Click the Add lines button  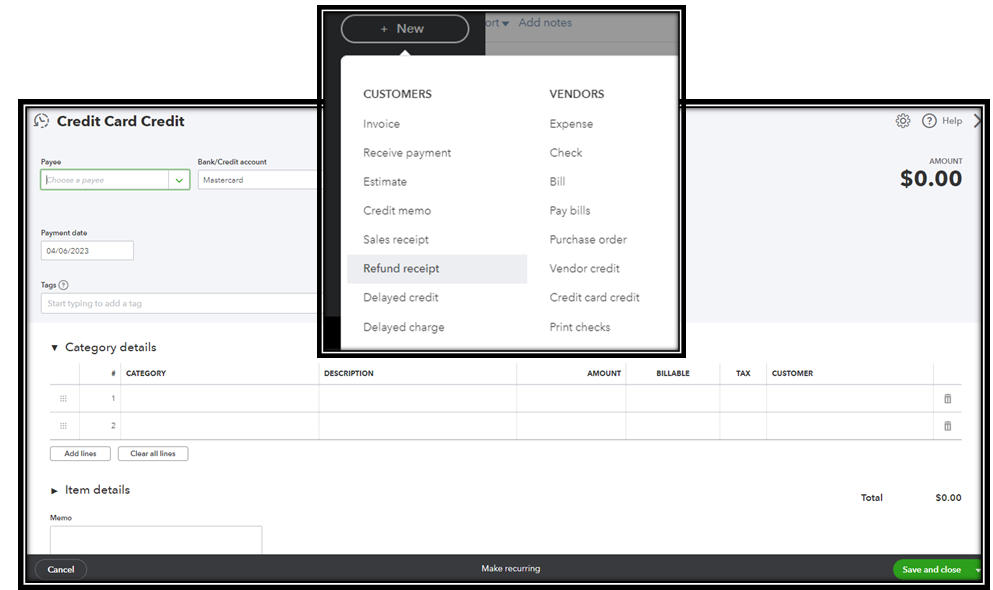(80, 454)
